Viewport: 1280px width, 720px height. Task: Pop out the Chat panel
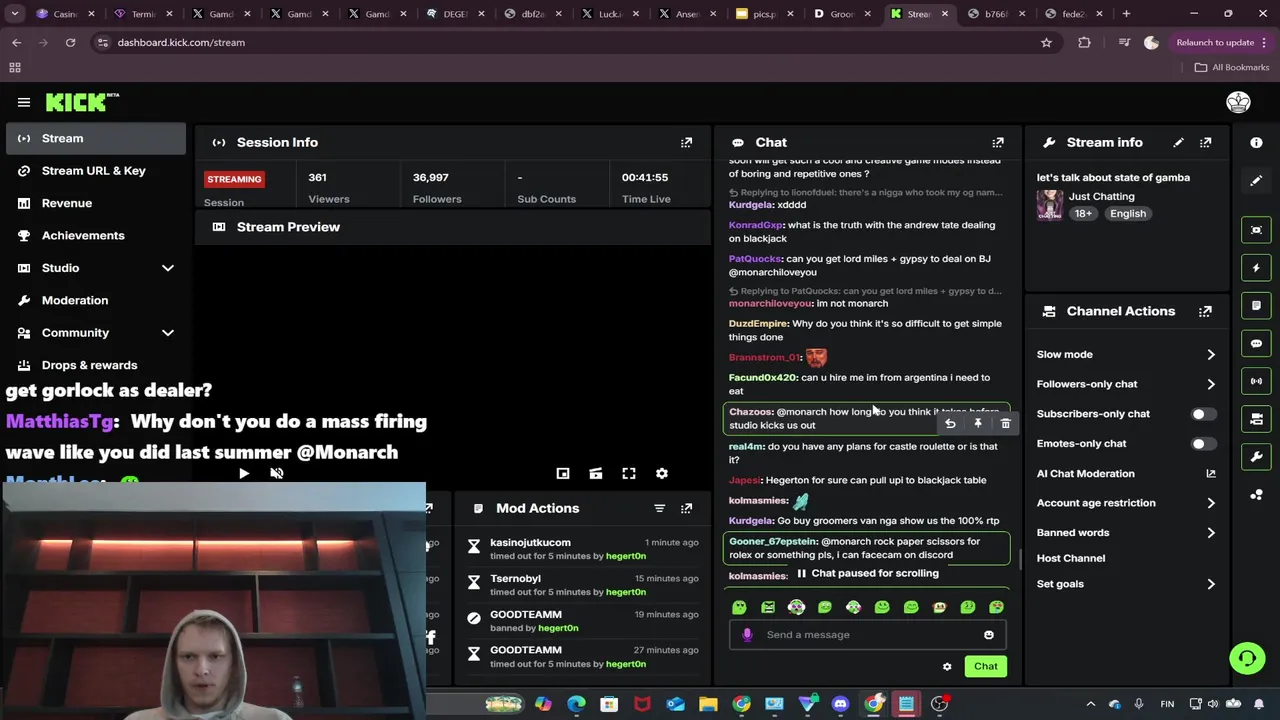pos(997,143)
